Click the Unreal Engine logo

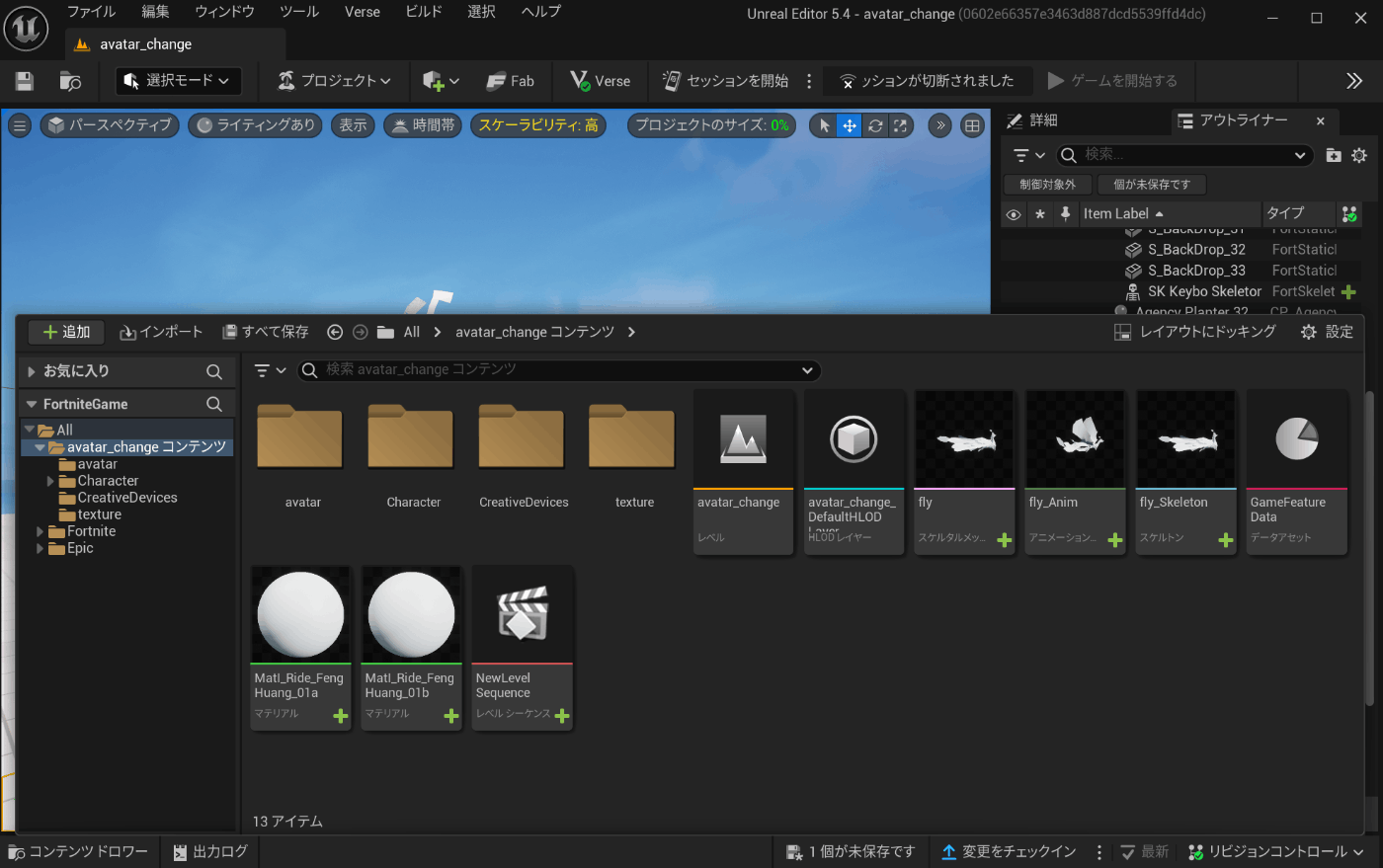[26, 27]
